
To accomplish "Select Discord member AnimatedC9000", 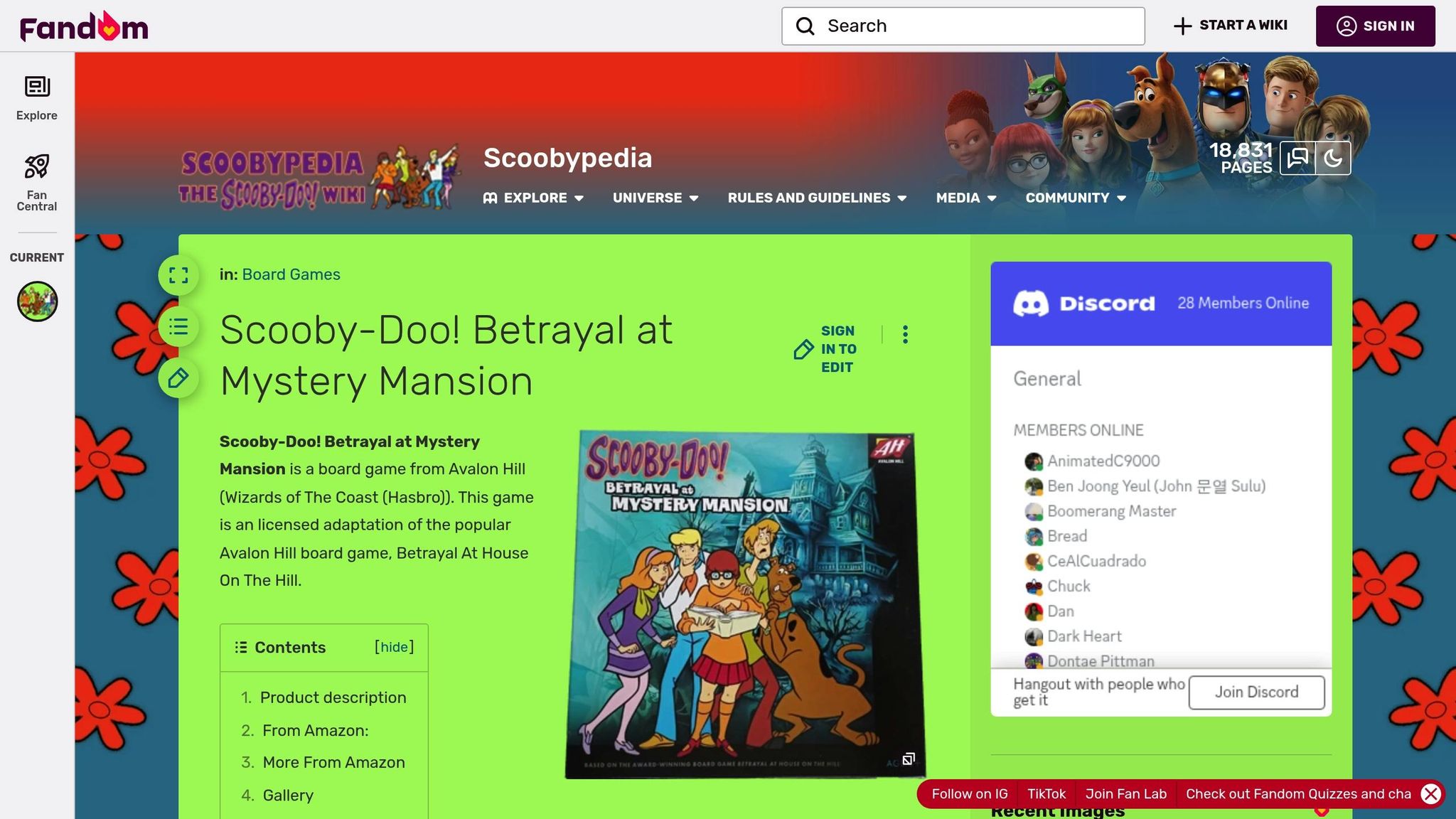I will 1103,461.
